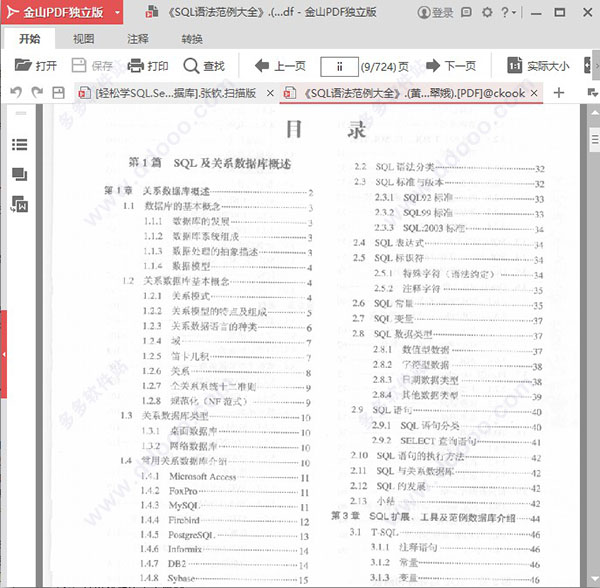Switch to the 开始 tab
The height and width of the screenshot is (588, 600).
pyautogui.click(x=29, y=39)
